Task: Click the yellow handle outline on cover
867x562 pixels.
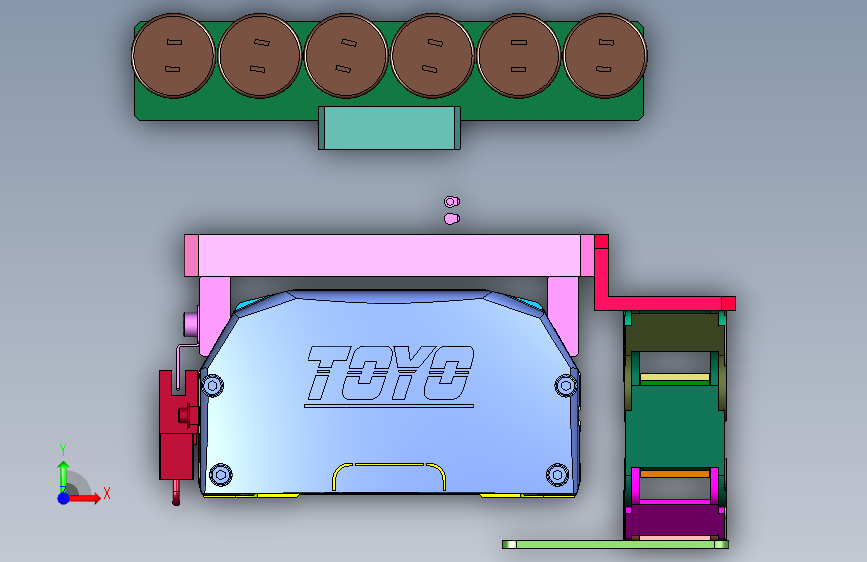Action: 389,476
